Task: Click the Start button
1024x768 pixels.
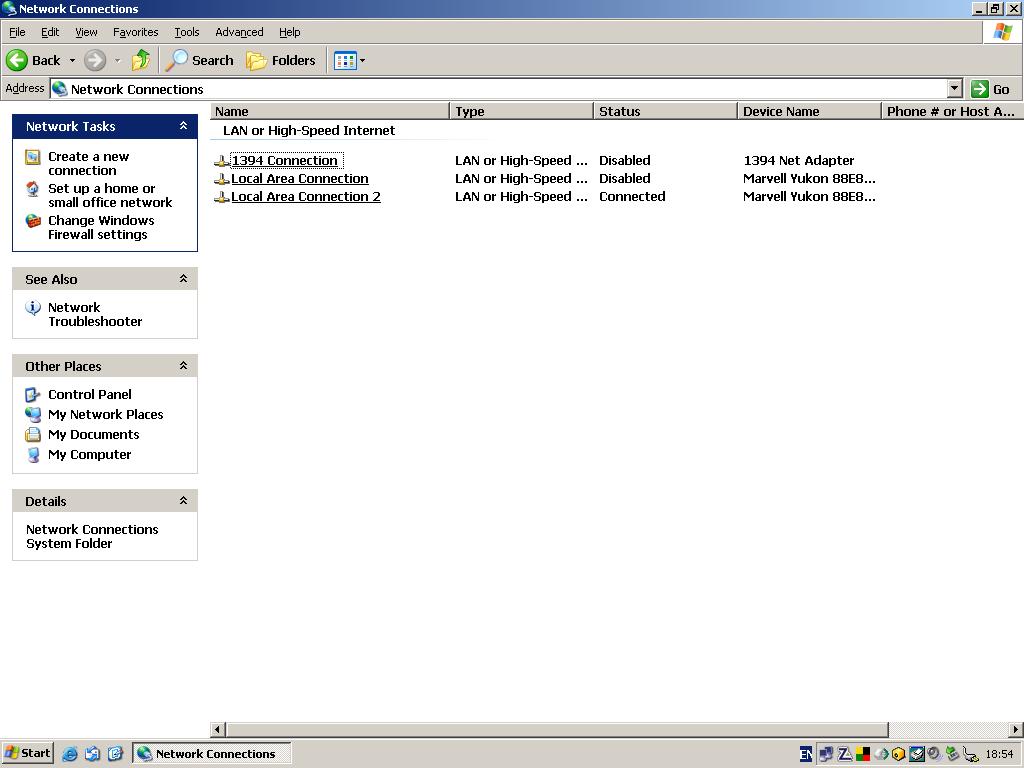Action: [x=27, y=753]
